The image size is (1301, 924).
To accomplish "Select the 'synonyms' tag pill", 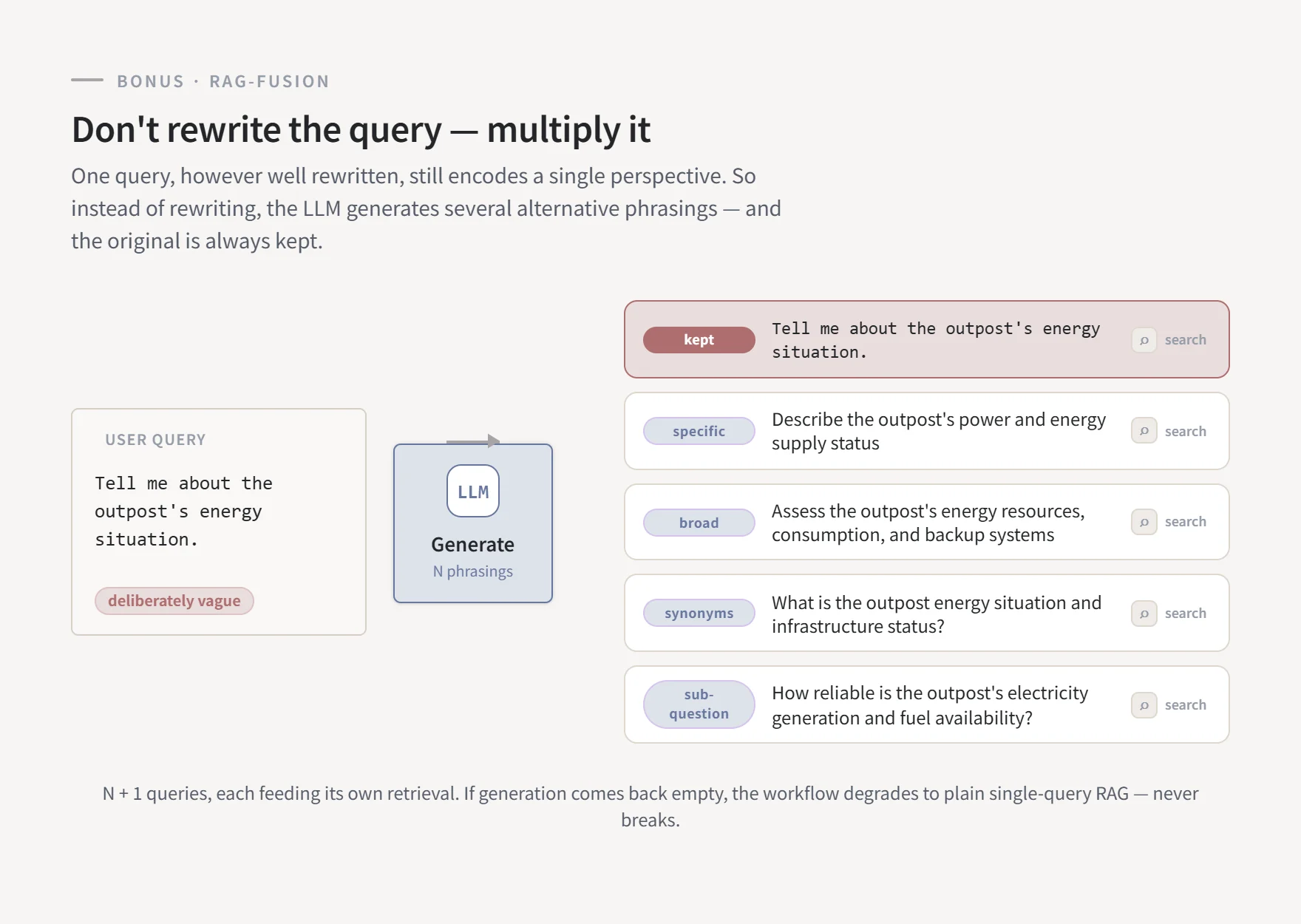I will coord(699,613).
